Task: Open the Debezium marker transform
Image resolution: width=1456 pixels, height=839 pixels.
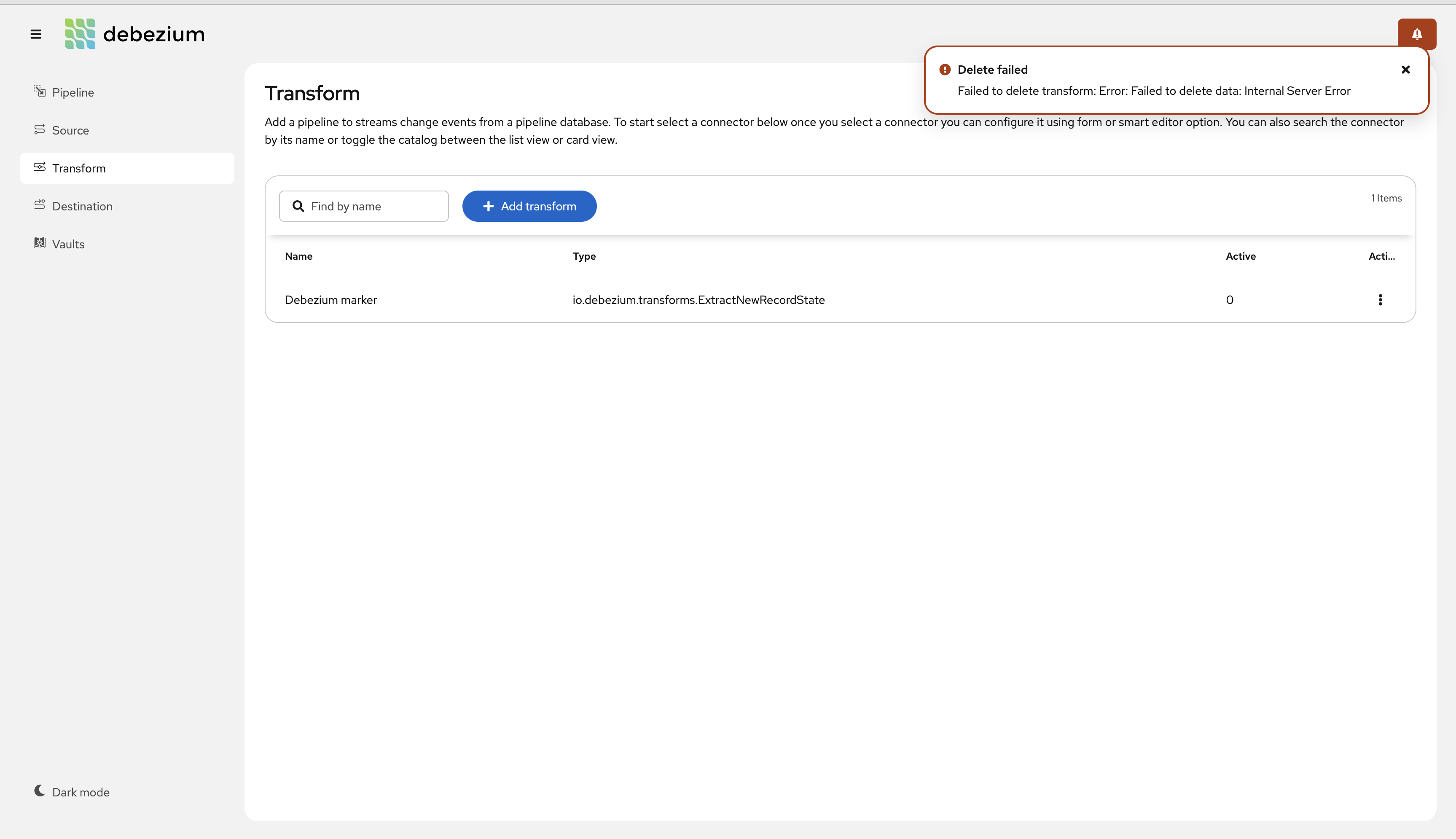Action: coord(331,300)
